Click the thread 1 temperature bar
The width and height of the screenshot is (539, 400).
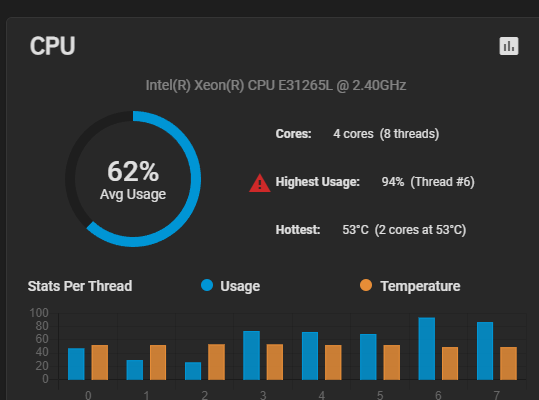158,362
